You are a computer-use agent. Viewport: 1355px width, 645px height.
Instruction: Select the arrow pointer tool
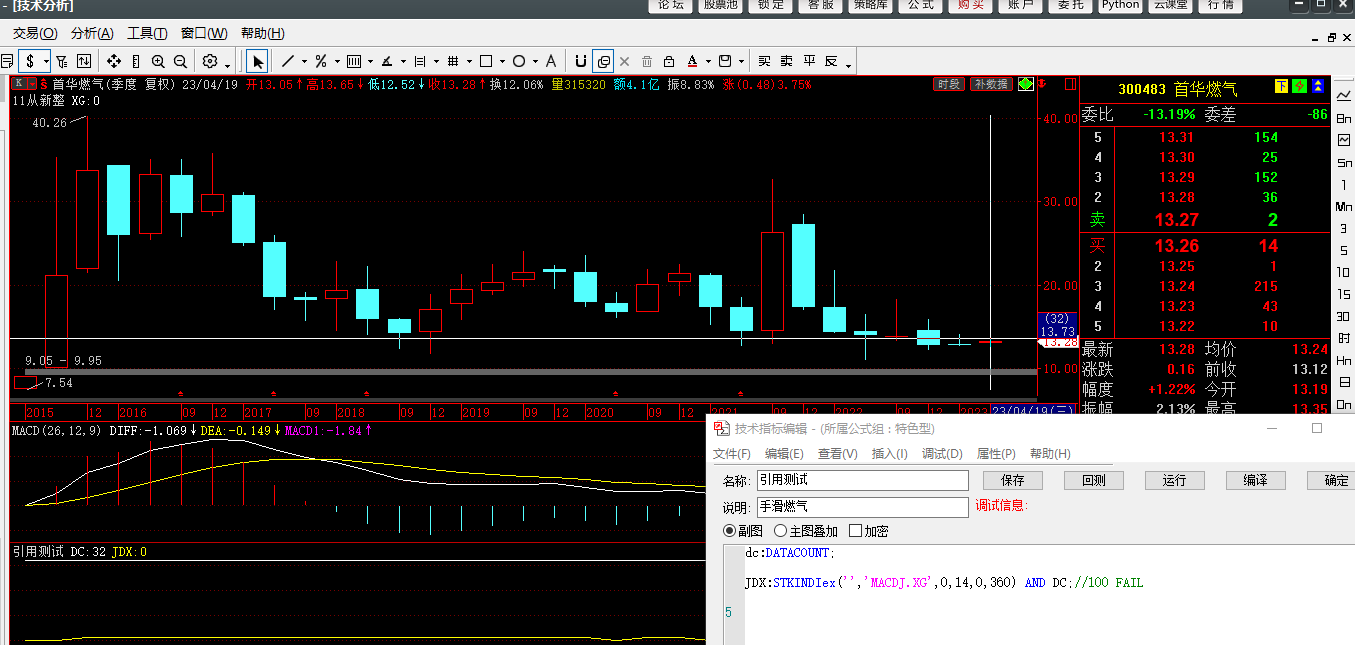coord(257,61)
